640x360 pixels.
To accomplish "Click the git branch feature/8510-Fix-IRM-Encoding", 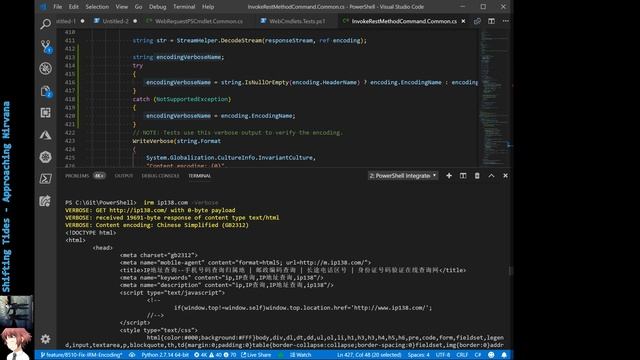I will (x=82, y=355).
